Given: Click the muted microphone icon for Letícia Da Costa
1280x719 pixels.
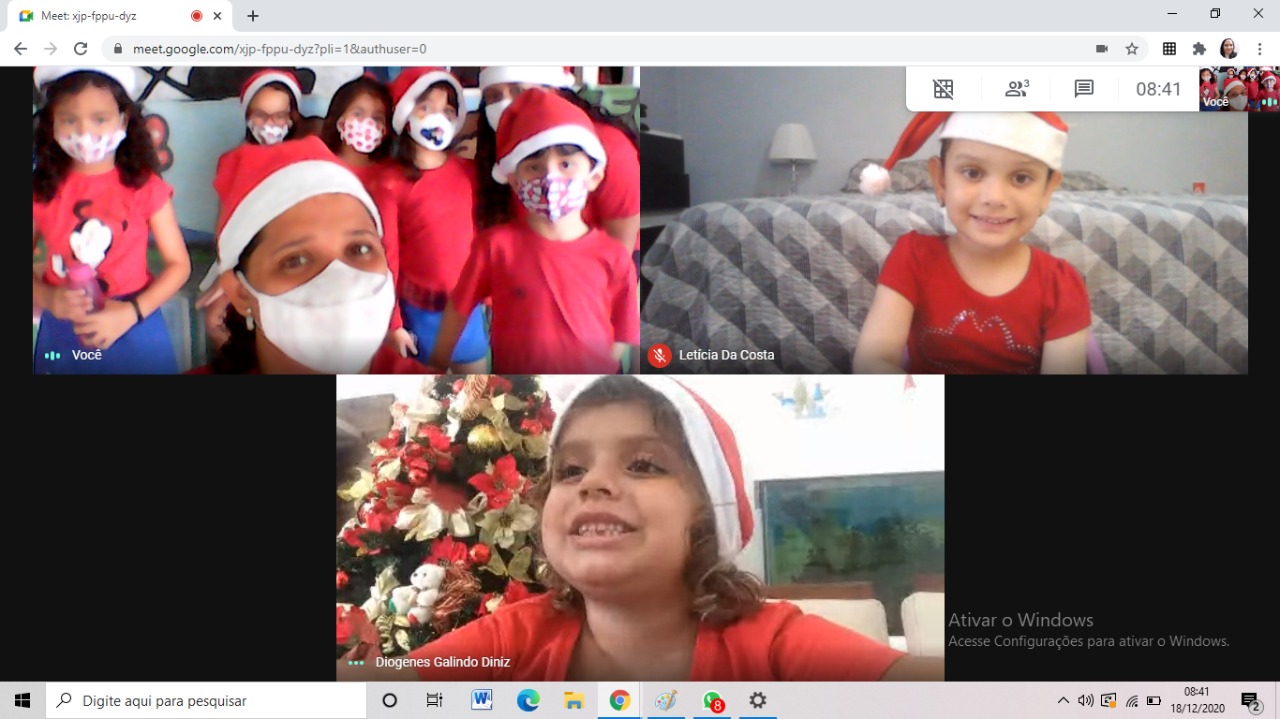Looking at the screenshot, I should pos(659,355).
